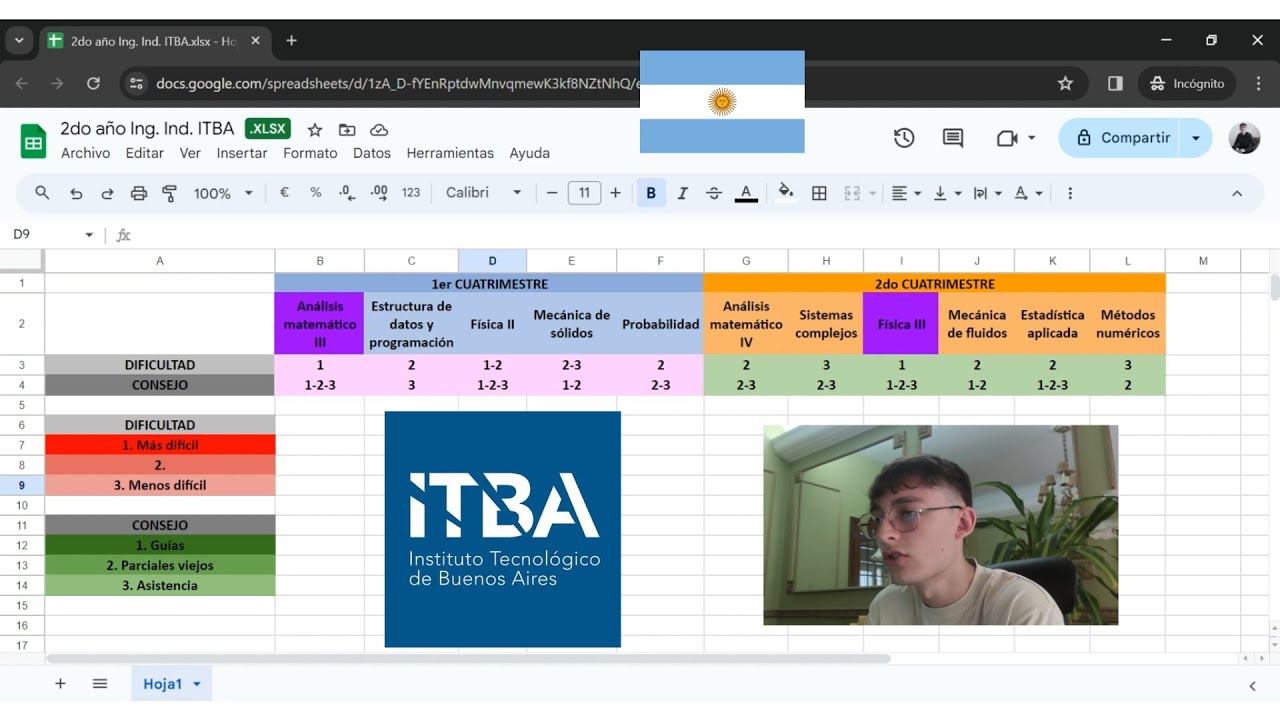Collapse the menus with the chevron-up icon
This screenshot has height=720, width=1280.
1237,193
